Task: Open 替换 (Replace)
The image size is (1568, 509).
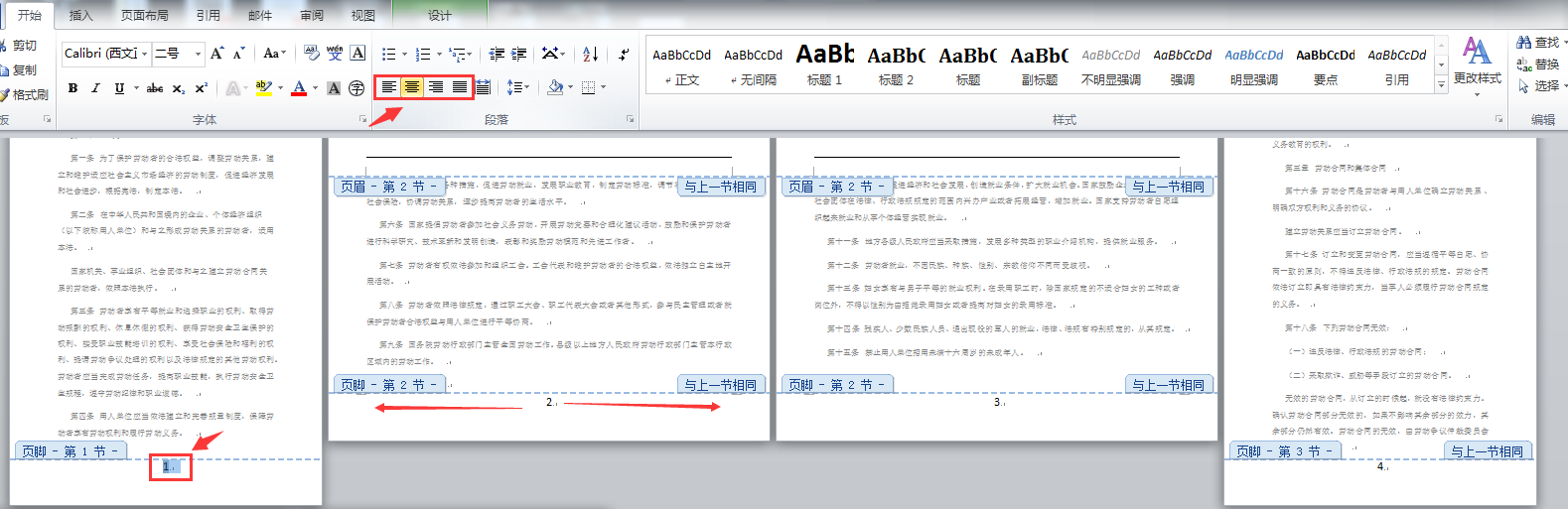Action: (1538, 64)
